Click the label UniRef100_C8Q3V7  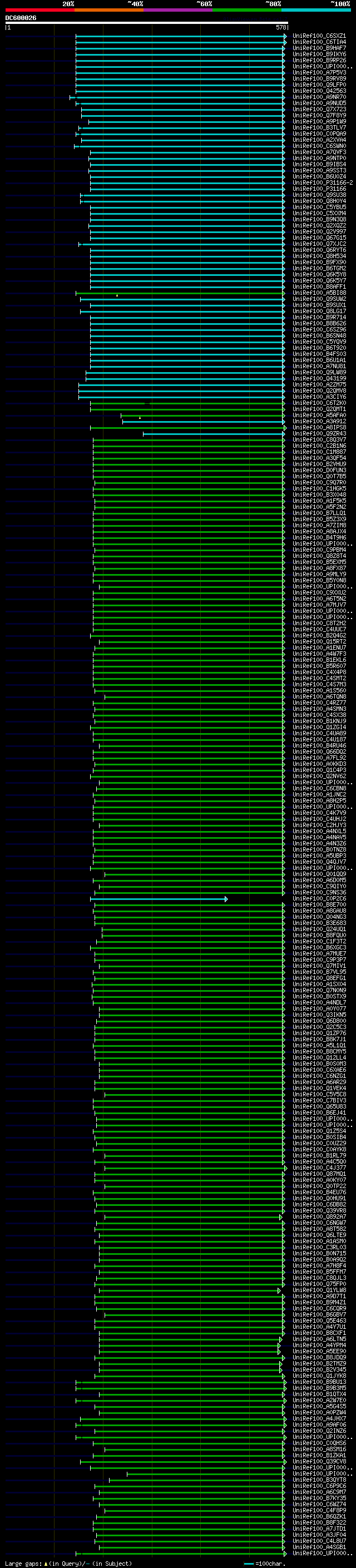tap(319, 439)
